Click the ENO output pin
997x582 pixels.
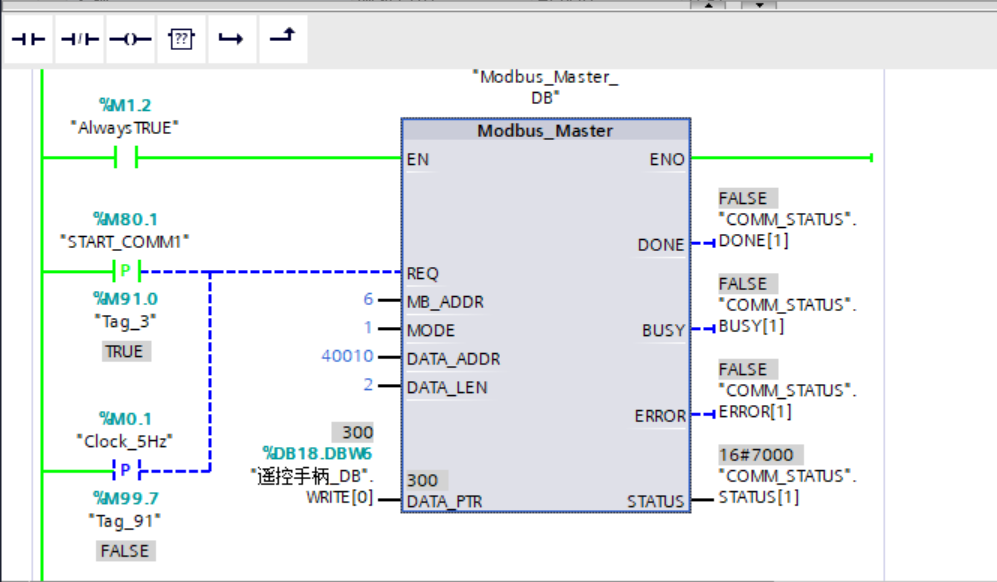click(667, 160)
